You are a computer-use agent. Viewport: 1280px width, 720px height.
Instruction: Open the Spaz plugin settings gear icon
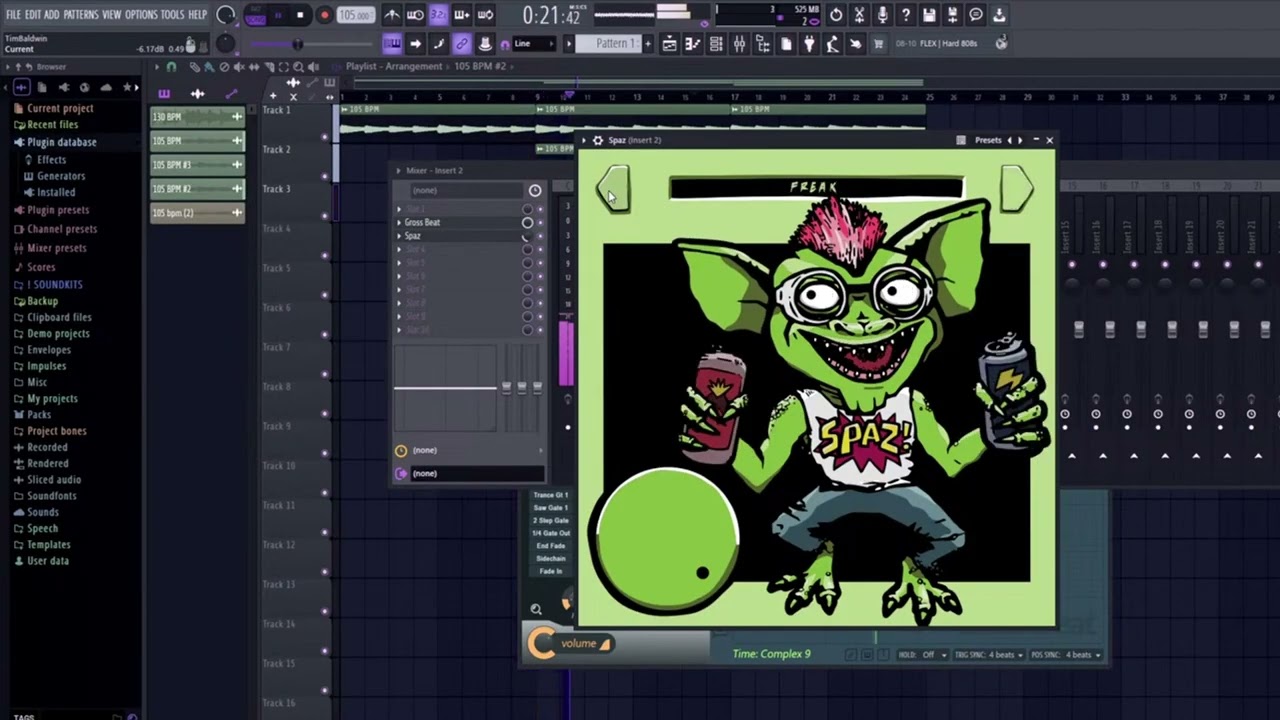(598, 140)
